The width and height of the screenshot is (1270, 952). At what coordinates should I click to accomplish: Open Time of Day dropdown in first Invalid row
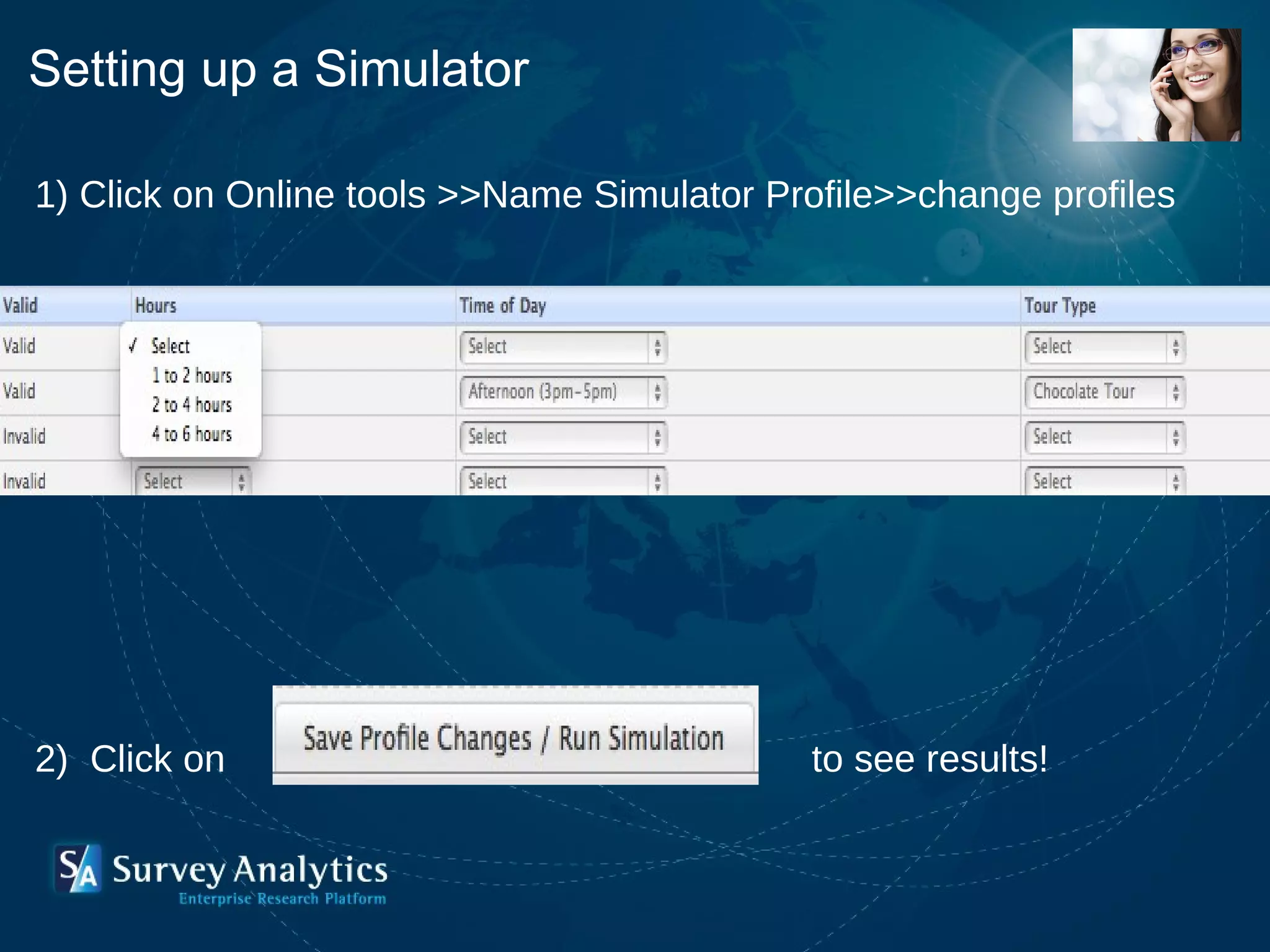[x=563, y=437]
